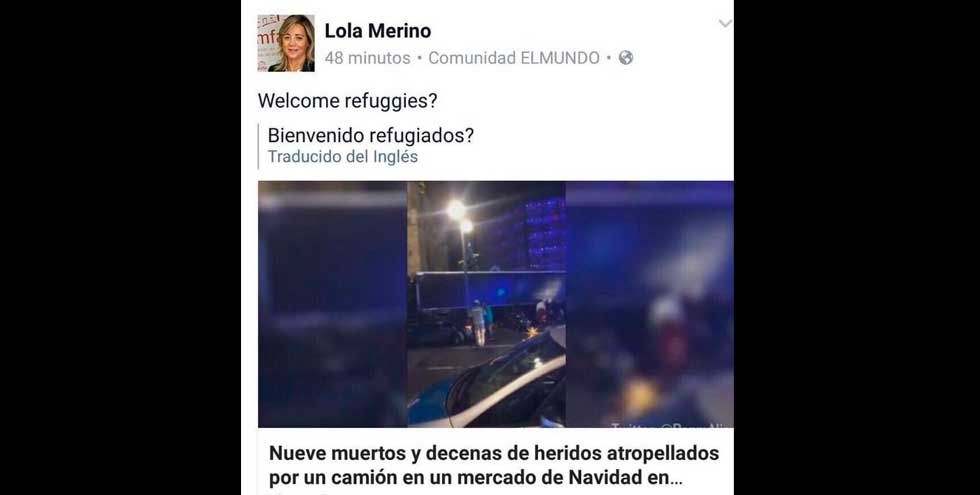Screen dimensions: 980x495
Task: Open the 'Nueve muertos y decenas' headline
Action: click(x=494, y=466)
